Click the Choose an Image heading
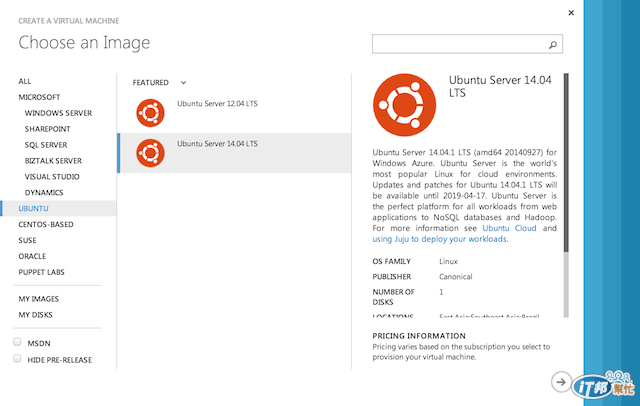 click(x=84, y=42)
